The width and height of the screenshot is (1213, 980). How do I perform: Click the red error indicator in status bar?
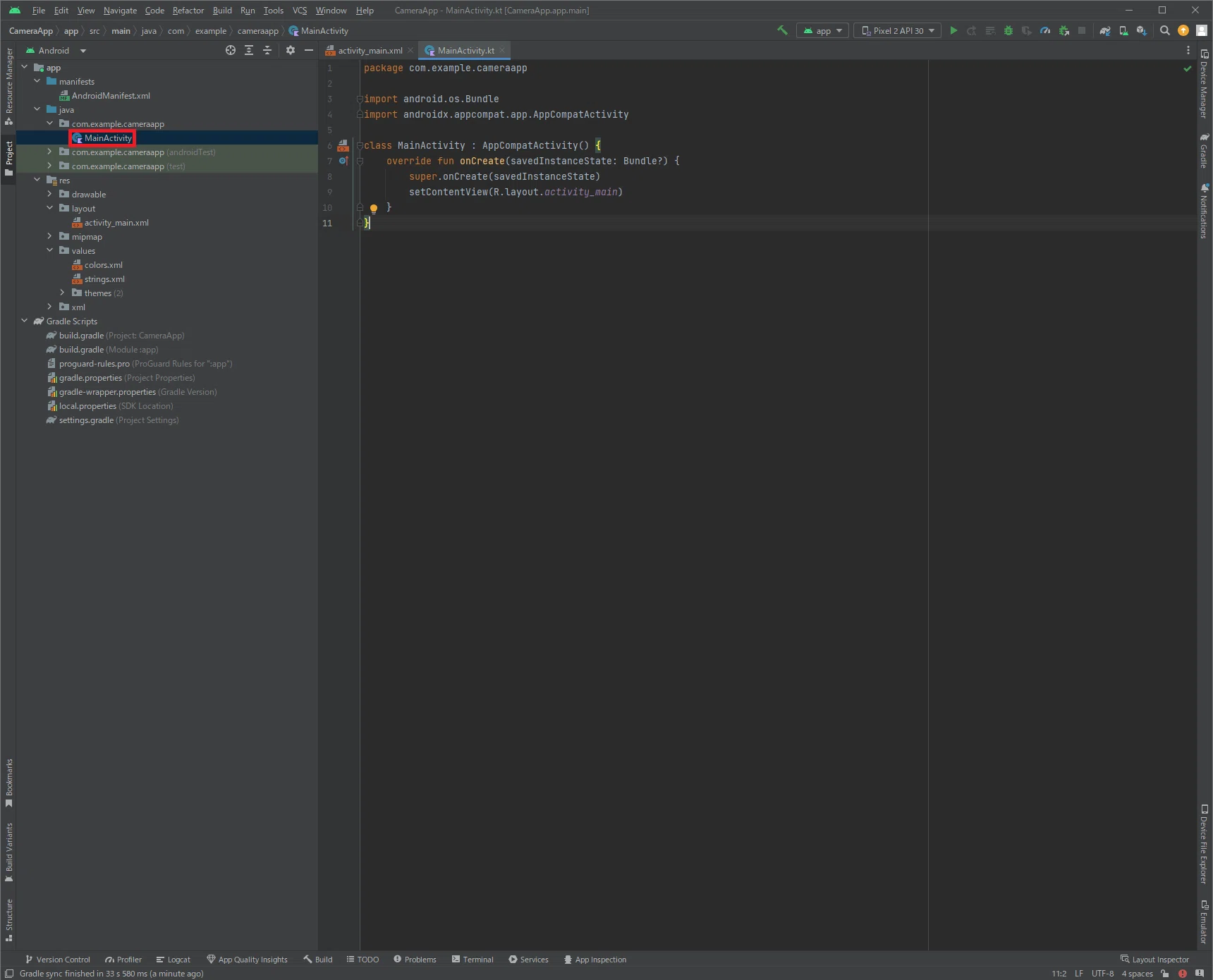click(x=1183, y=974)
